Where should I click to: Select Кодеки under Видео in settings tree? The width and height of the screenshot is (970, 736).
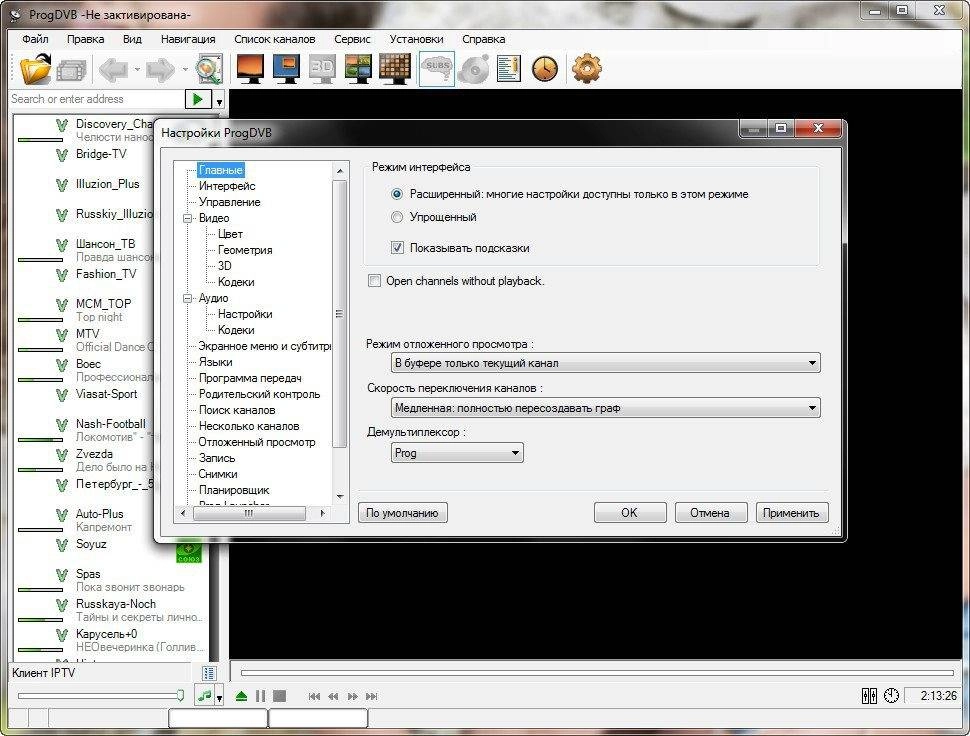pyautogui.click(x=236, y=282)
